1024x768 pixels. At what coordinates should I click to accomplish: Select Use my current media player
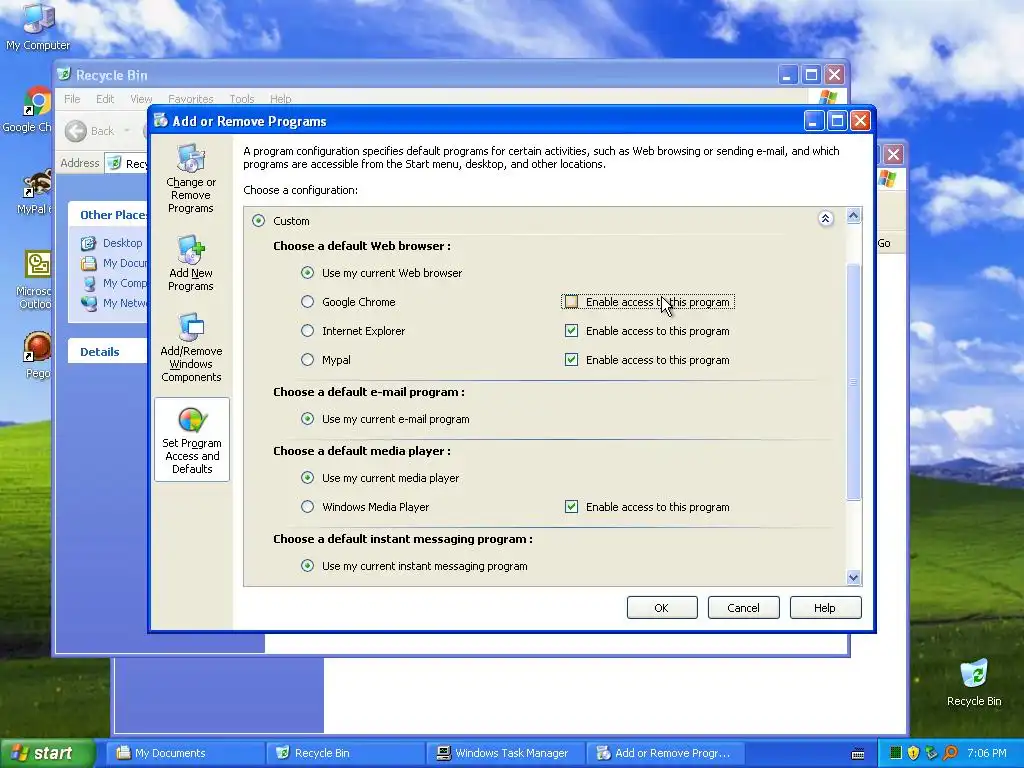pos(308,478)
